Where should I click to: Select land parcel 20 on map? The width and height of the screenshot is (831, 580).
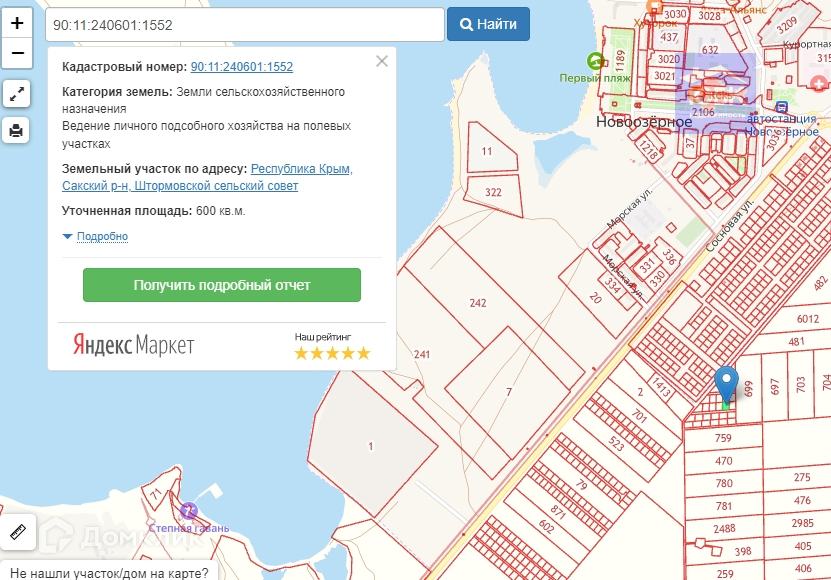point(595,298)
